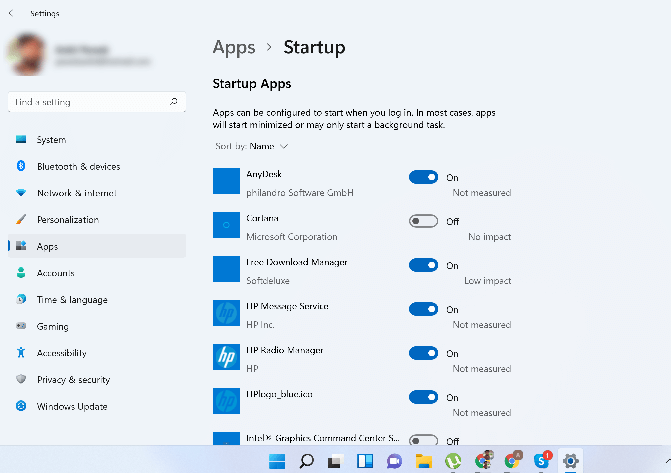Turn off HP Message Service toggle

pyautogui.click(x=423, y=309)
